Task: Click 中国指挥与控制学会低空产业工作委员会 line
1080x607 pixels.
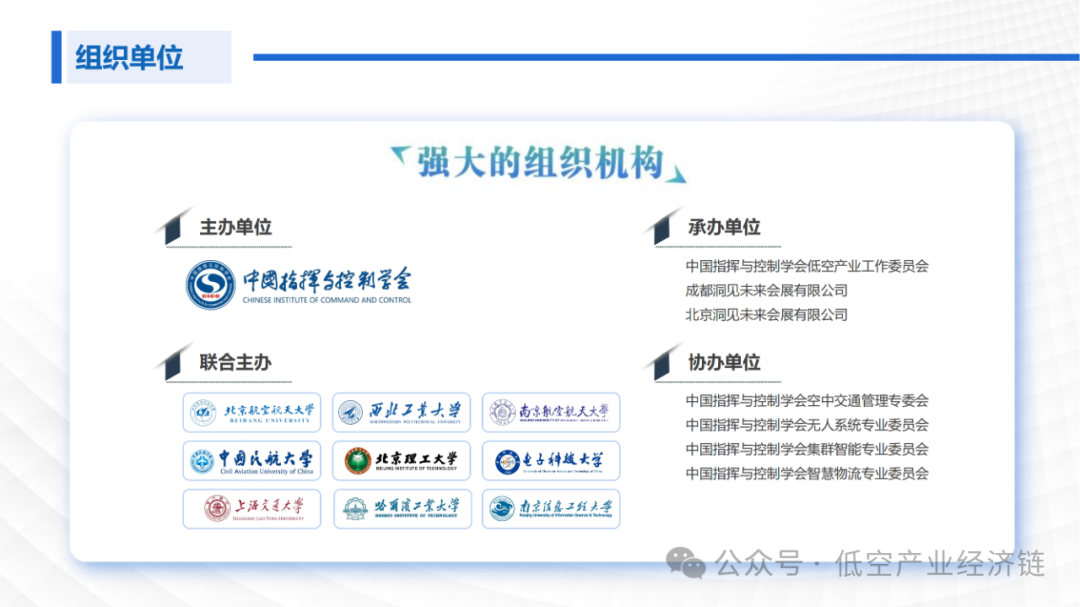Action: [x=807, y=266]
